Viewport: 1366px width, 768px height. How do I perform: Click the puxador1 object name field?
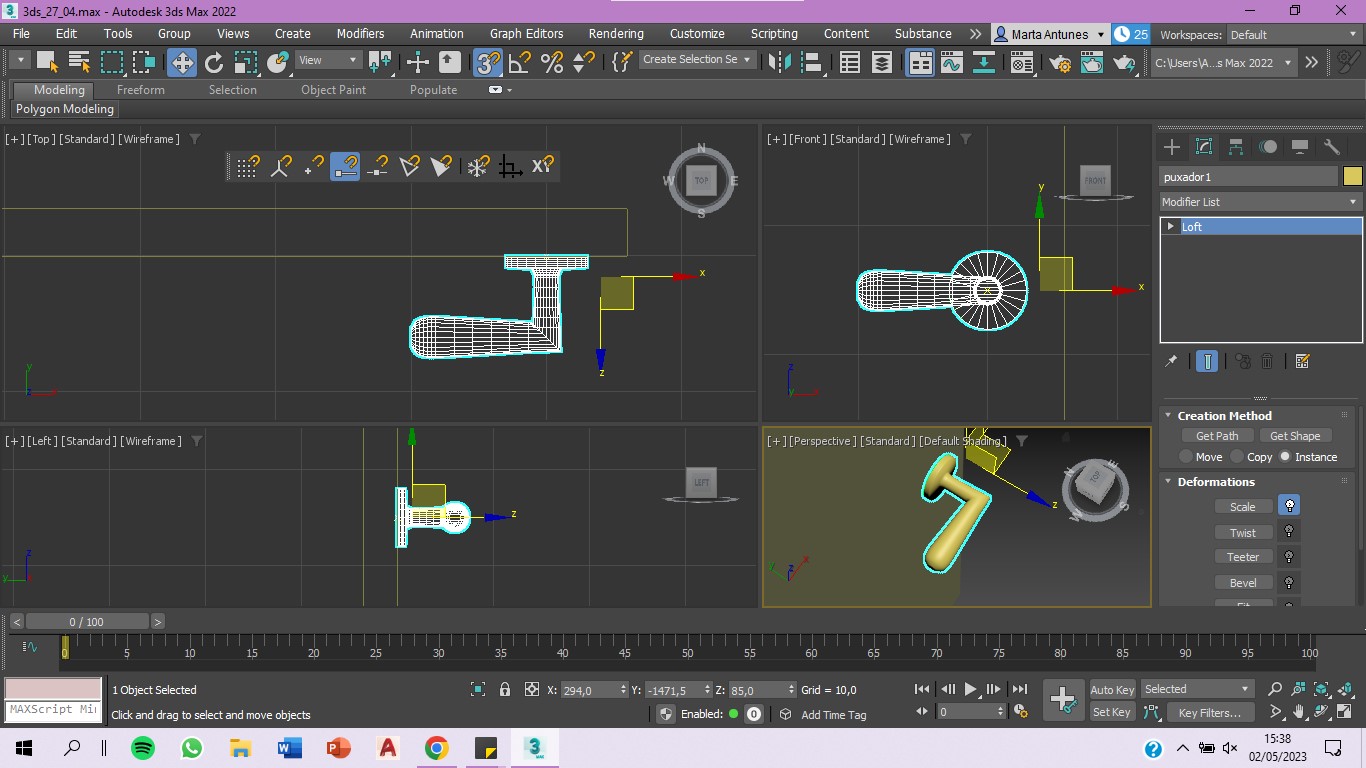point(1248,177)
